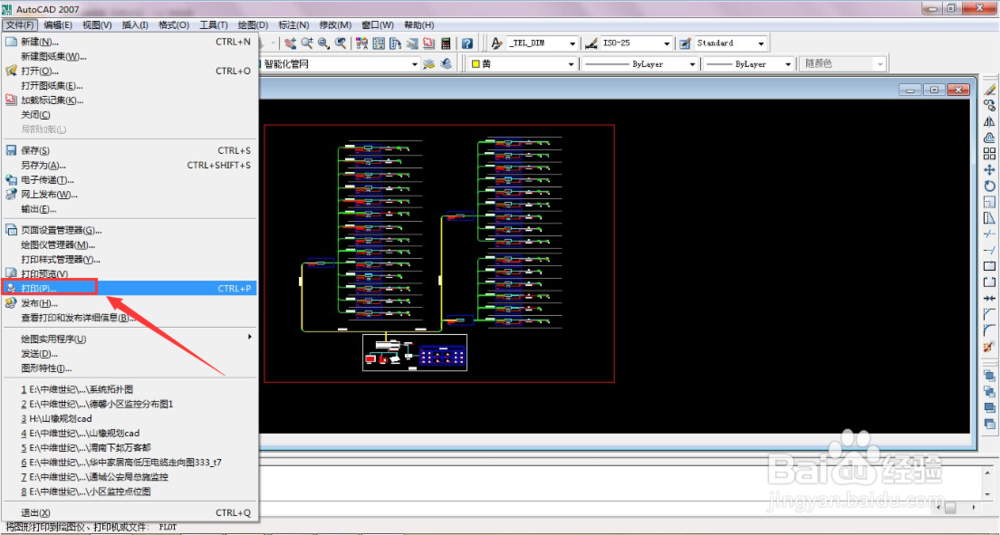Select the Offset tool
The image size is (1000, 535).
click(989, 137)
